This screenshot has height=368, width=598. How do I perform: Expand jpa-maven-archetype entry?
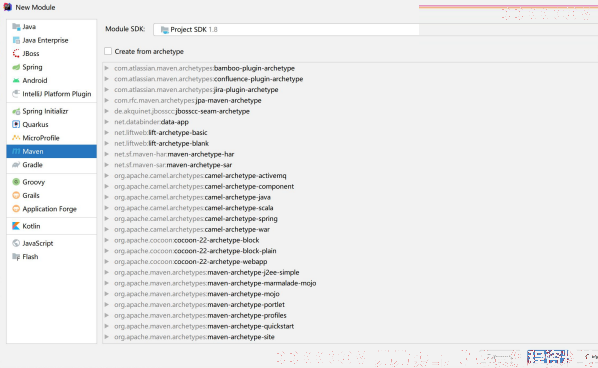pyautogui.click(x=107, y=100)
